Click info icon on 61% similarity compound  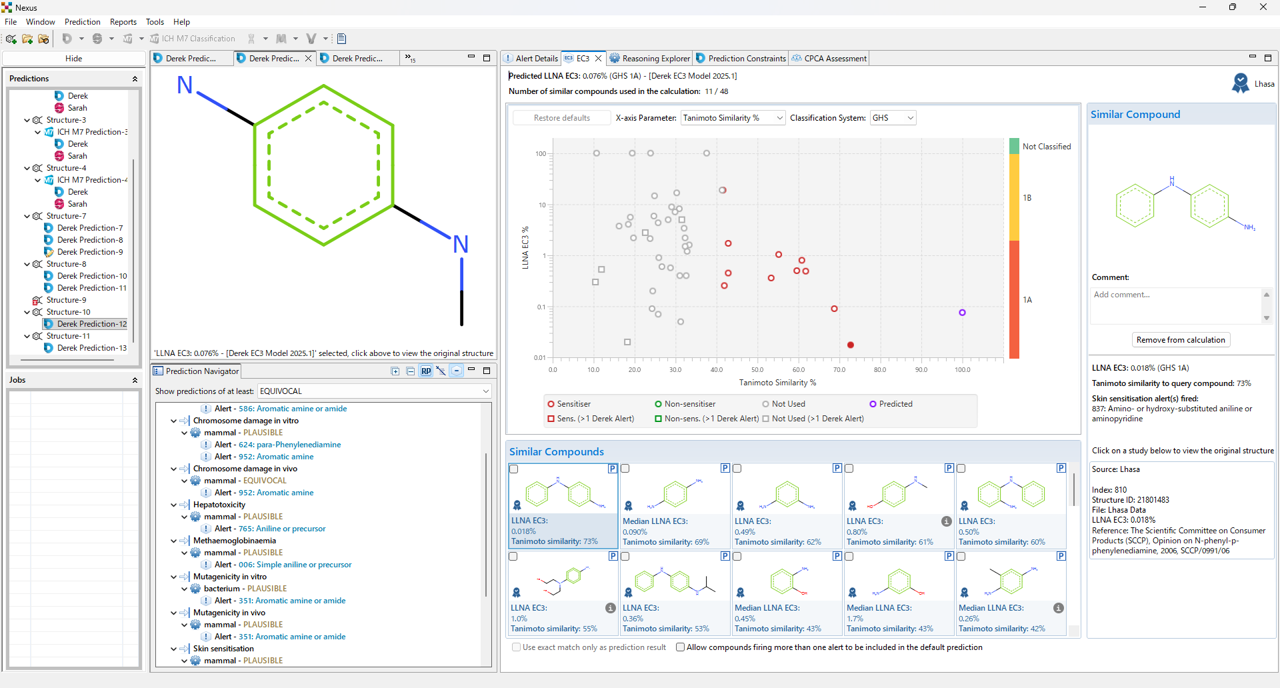(x=946, y=521)
